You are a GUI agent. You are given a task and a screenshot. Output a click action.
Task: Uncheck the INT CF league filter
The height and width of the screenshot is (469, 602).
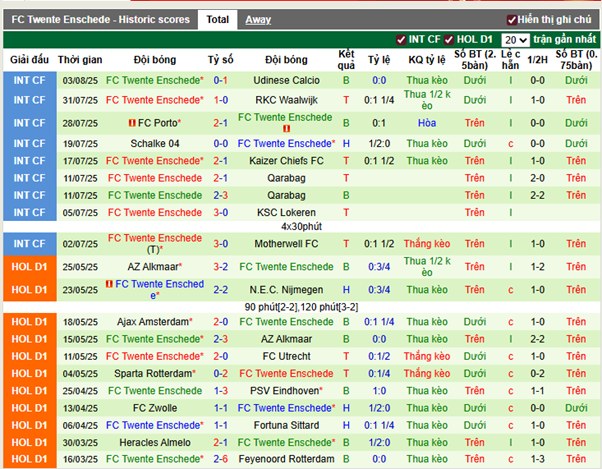pos(401,40)
